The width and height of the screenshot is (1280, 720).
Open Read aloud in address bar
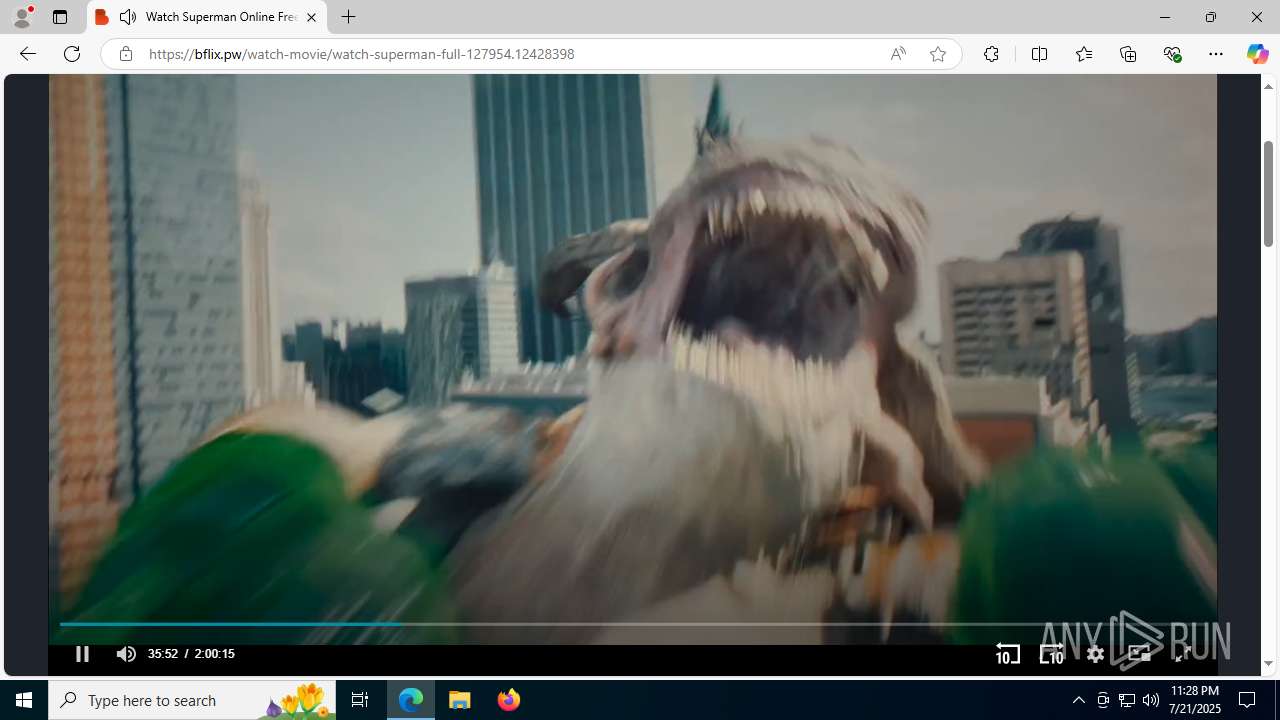[898, 54]
